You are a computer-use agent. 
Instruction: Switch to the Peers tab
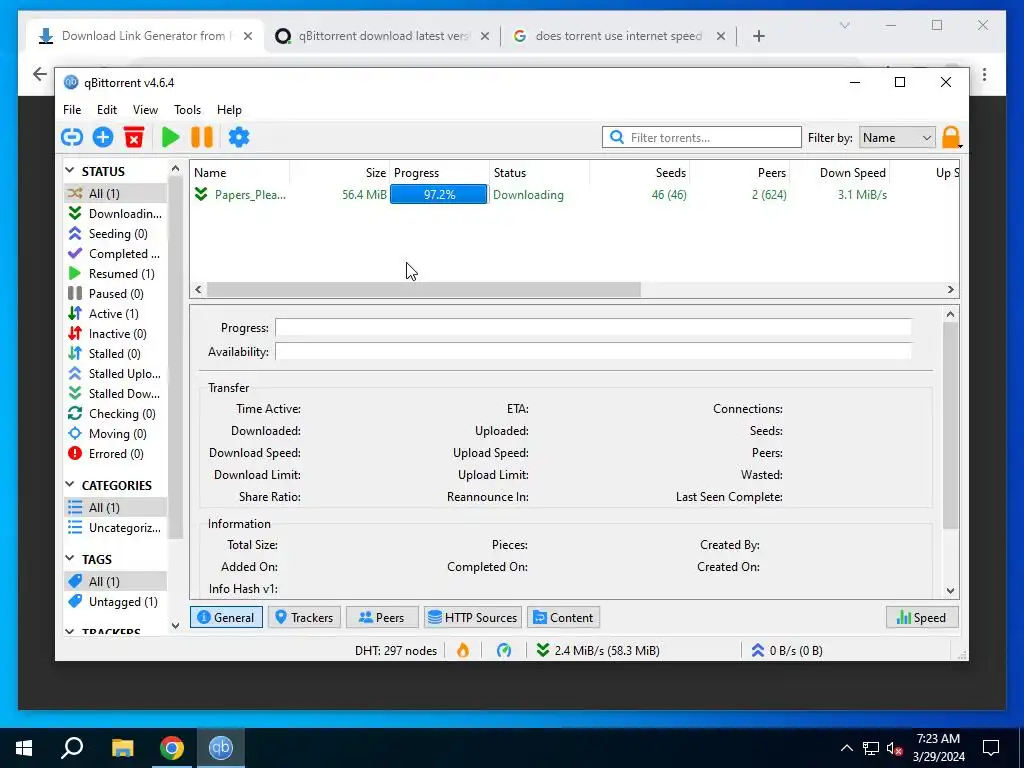[x=382, y=617]
